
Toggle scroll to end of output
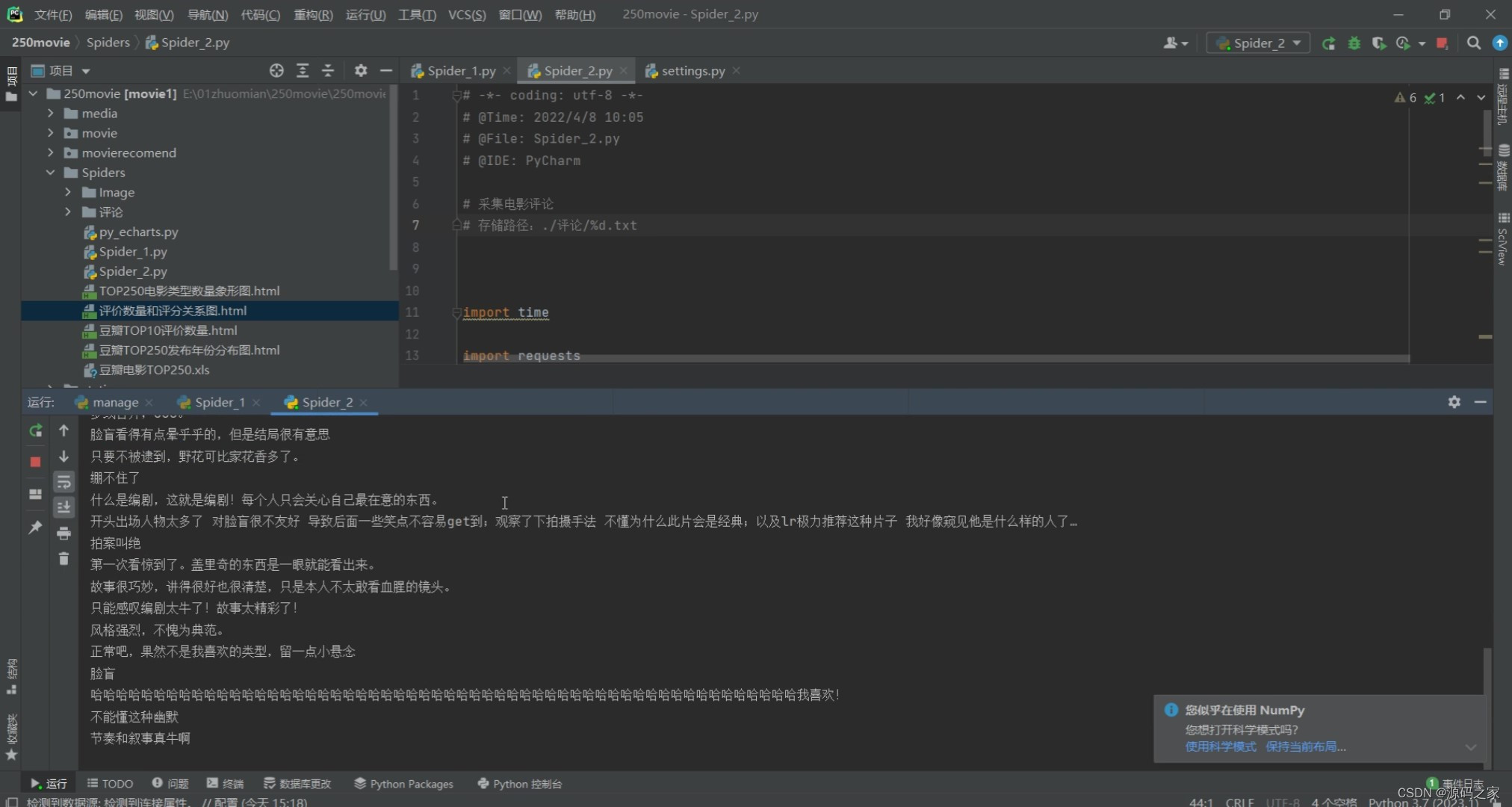[x=63, y=507]
